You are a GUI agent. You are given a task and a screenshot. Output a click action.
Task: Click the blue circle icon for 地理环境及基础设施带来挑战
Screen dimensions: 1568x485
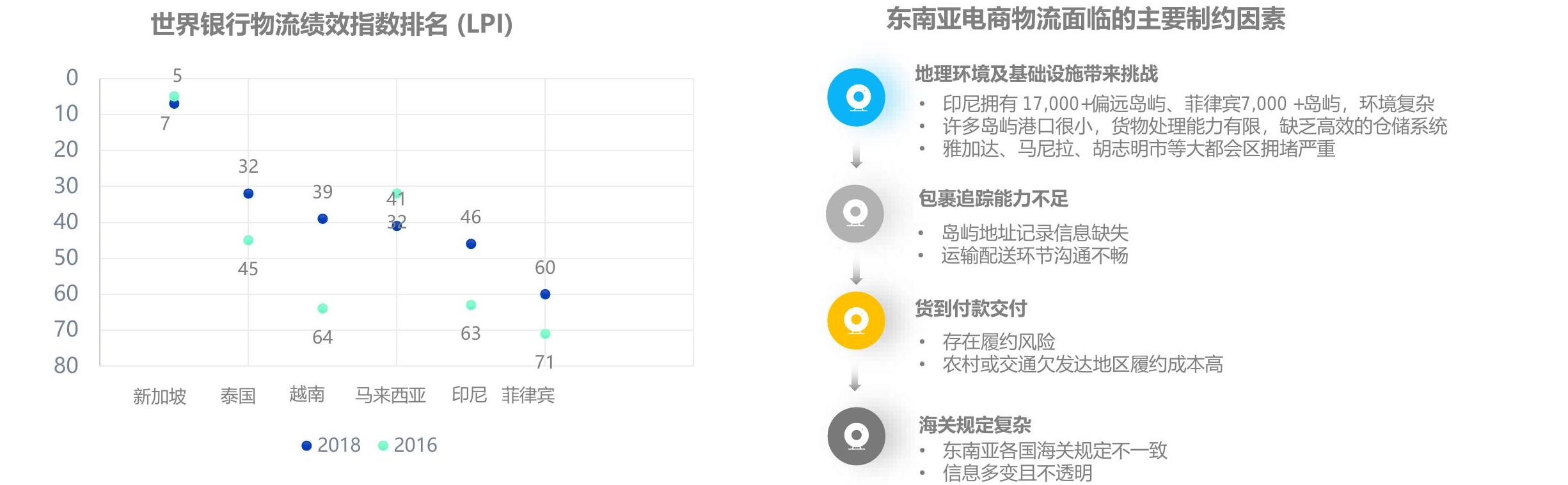click(856, 97)
